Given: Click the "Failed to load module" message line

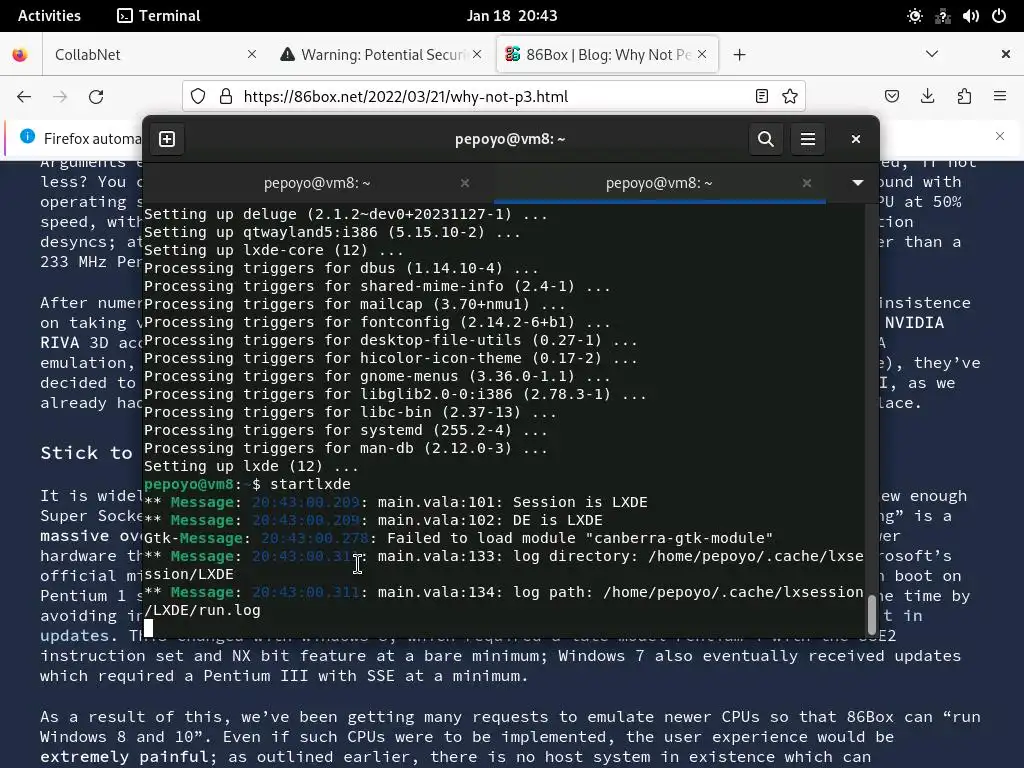Looking at the screenshot, I should click(458, 538).
